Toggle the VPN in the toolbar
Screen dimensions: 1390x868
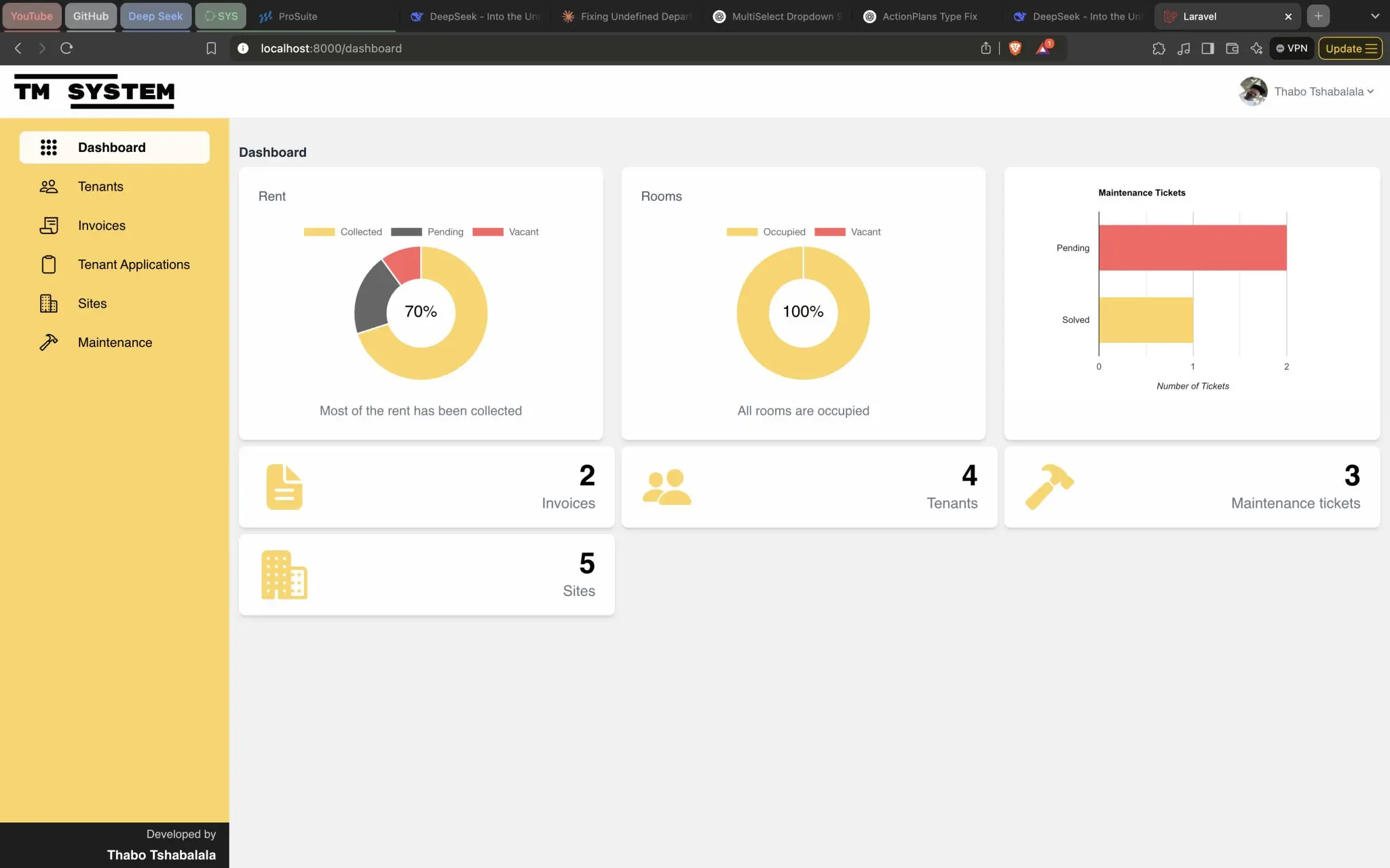click(1291, 48)
